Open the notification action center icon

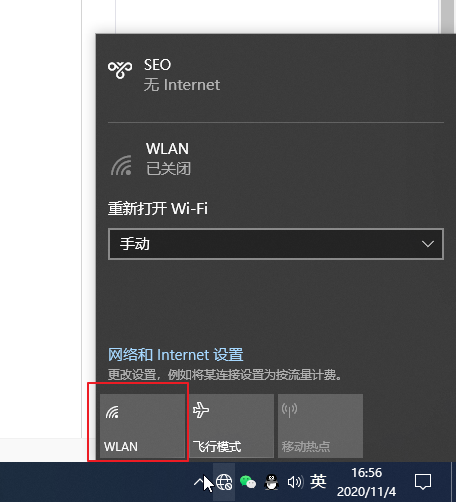coord(423,482)
